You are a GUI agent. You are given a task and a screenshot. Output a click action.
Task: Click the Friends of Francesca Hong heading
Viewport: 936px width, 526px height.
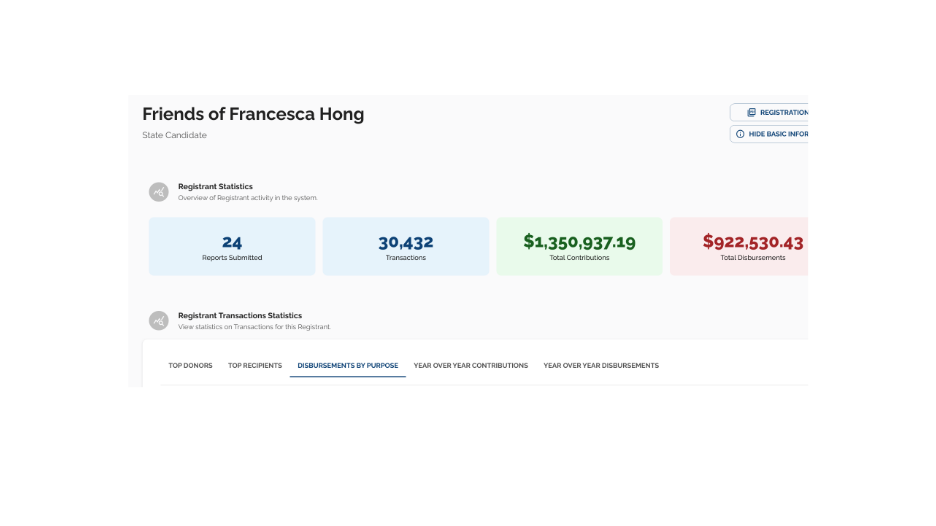(x=253, y=114)
